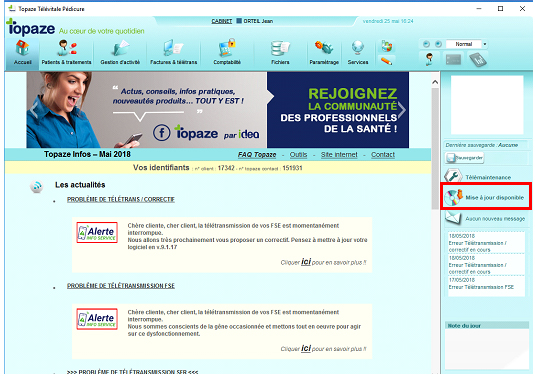Click Mise à jour disponible
Image resolution: width=535 pixels, height=376 pixels.
(486, 197)
